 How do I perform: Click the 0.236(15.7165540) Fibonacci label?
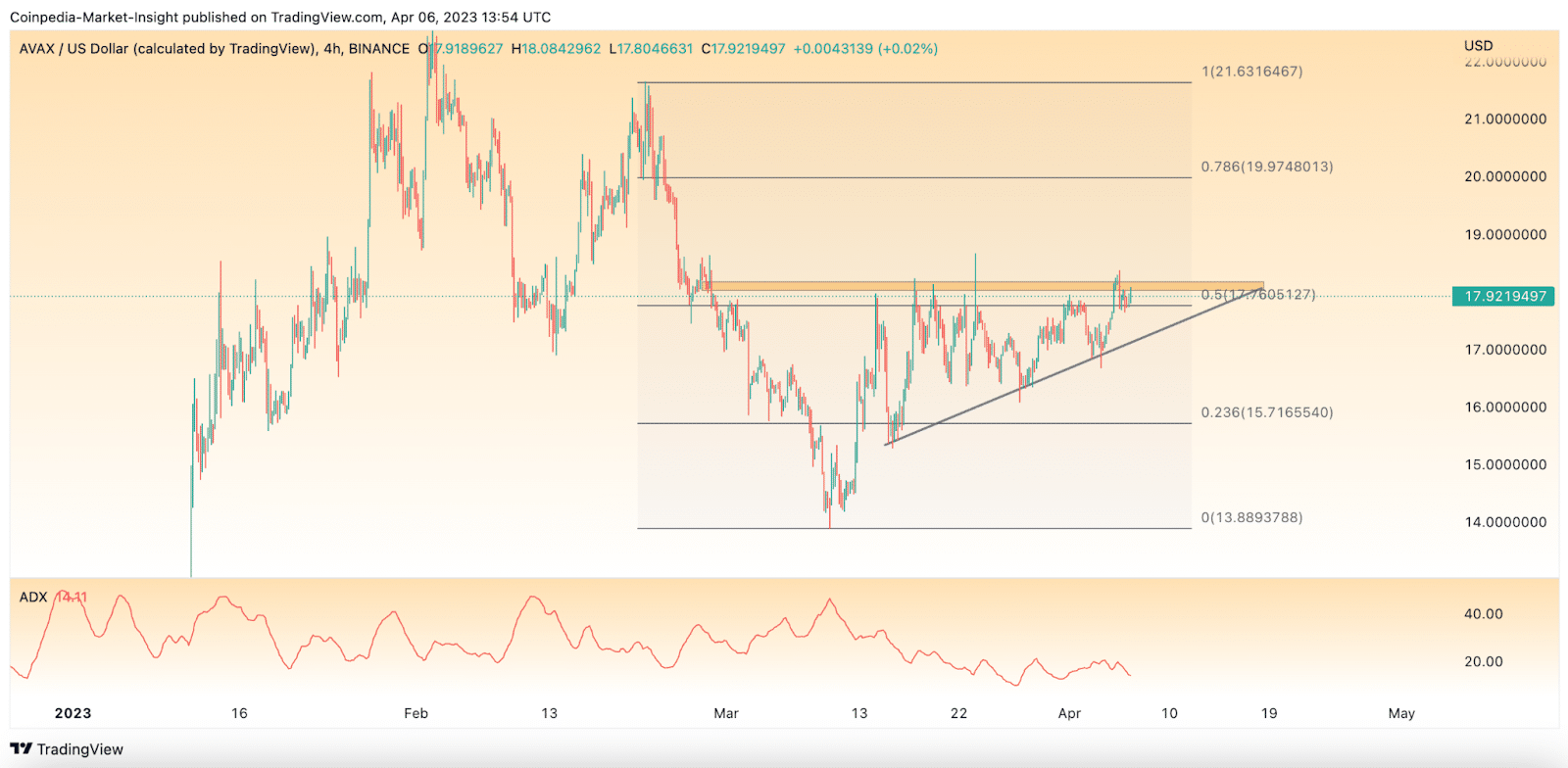point(1266,412)
